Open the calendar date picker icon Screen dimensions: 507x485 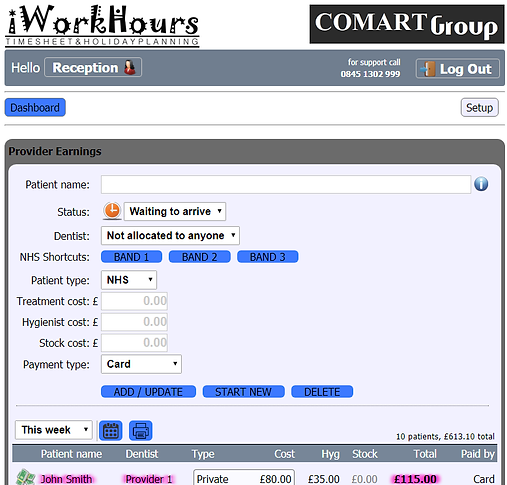[111, 431]
